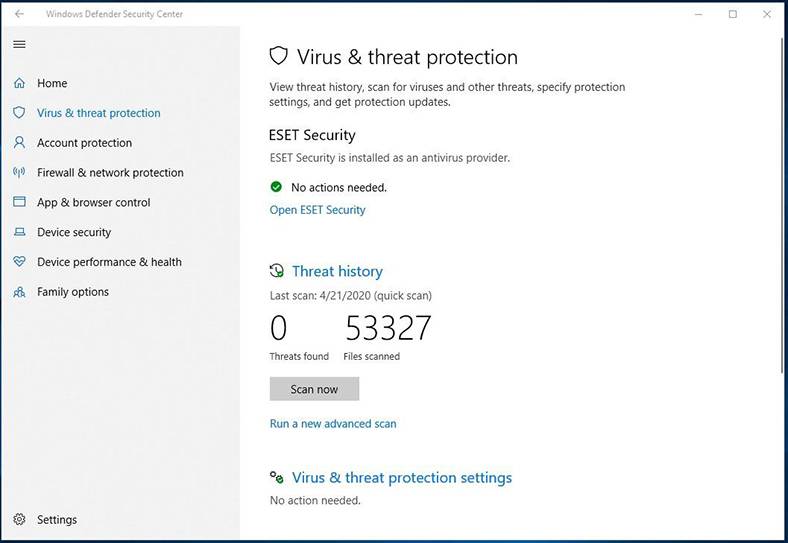Click the Family options people icon
This screenshot has height=543, width=788.
coord(19,292)
